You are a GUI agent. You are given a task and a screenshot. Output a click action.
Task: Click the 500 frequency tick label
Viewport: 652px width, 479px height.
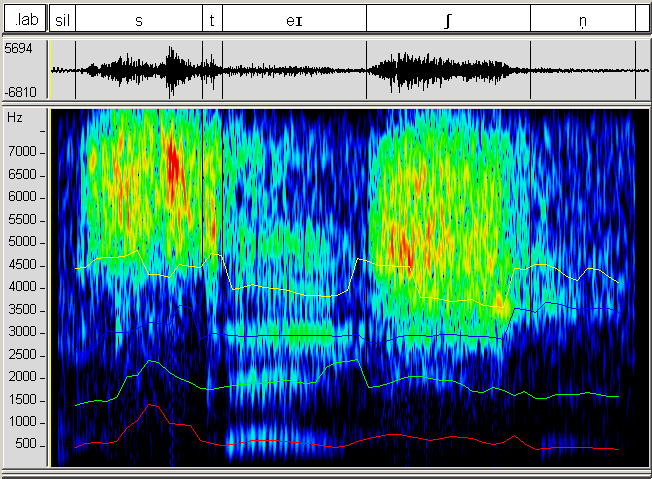(26, 444)
